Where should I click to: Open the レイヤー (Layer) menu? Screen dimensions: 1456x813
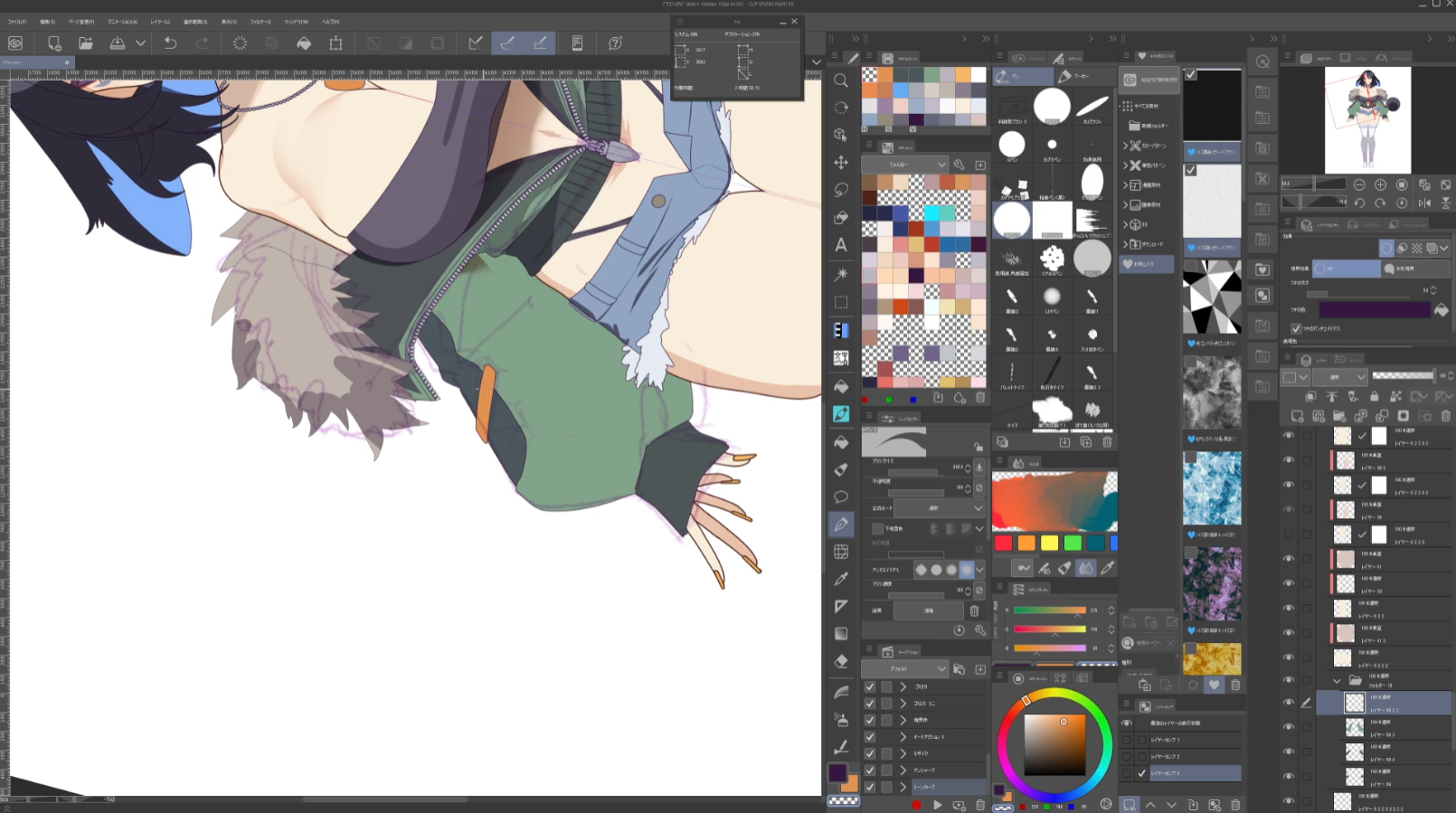160,22
